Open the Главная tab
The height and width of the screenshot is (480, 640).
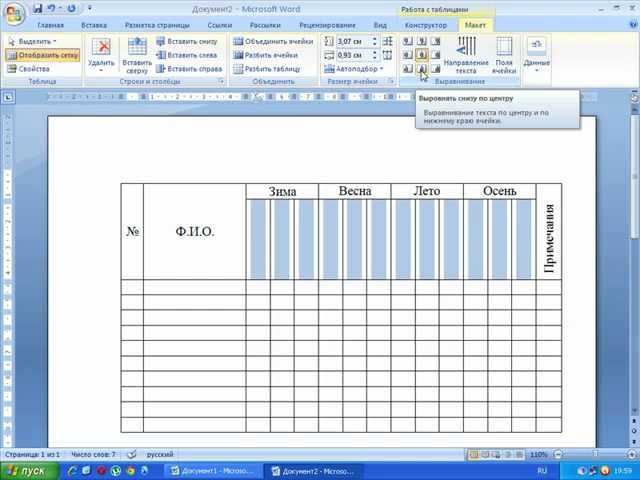pyautogui.click(x=50, y=25)
